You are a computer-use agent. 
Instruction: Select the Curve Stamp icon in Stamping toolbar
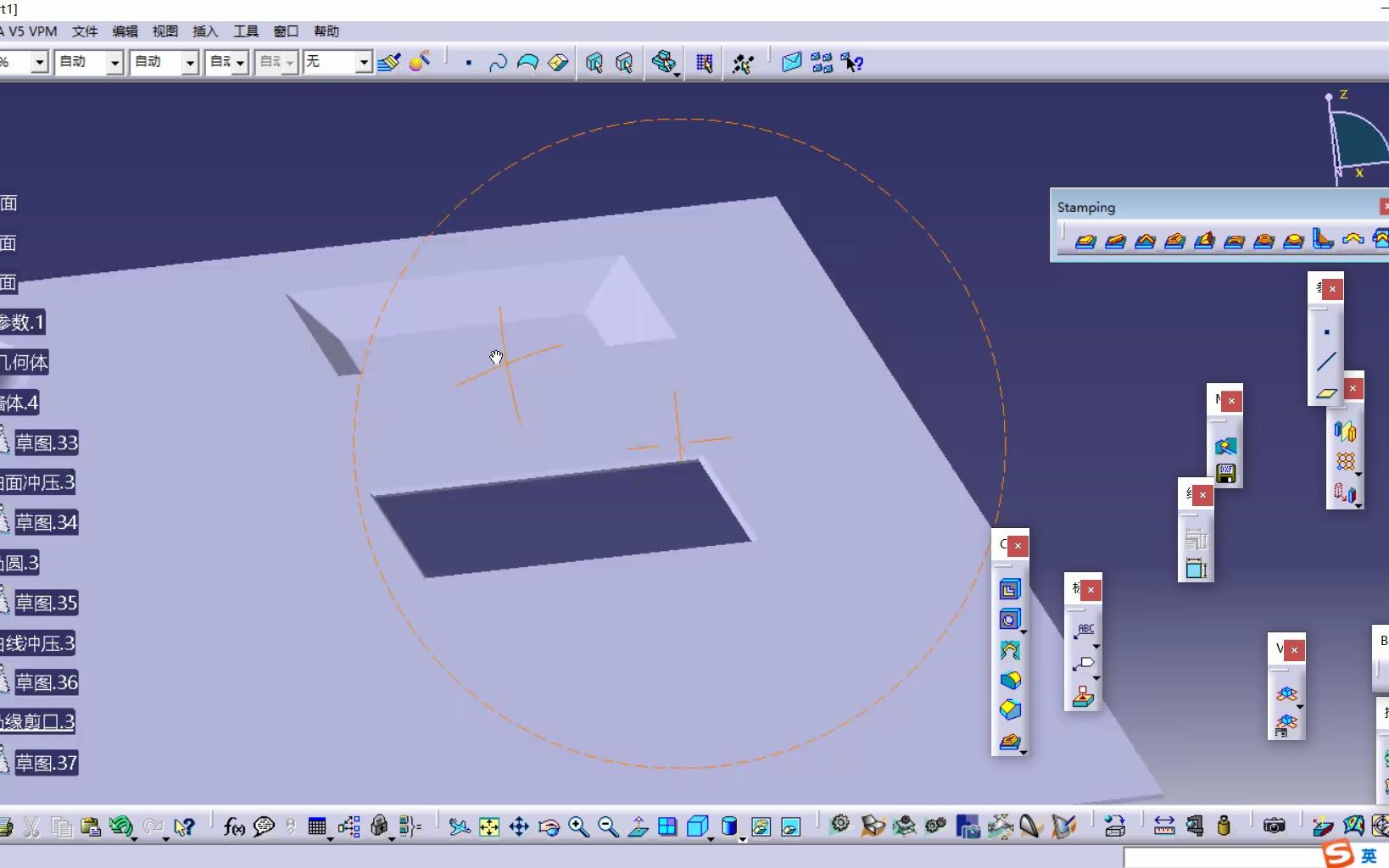pos(1145,241)
